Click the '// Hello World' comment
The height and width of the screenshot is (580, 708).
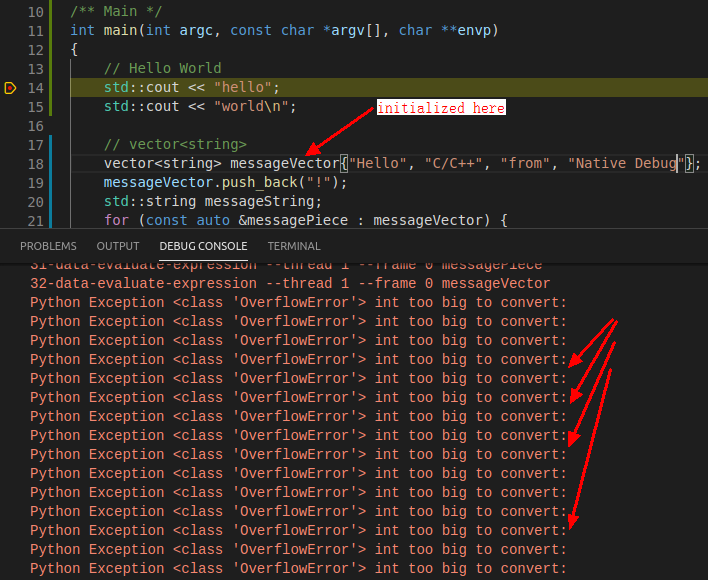(163, 68)
